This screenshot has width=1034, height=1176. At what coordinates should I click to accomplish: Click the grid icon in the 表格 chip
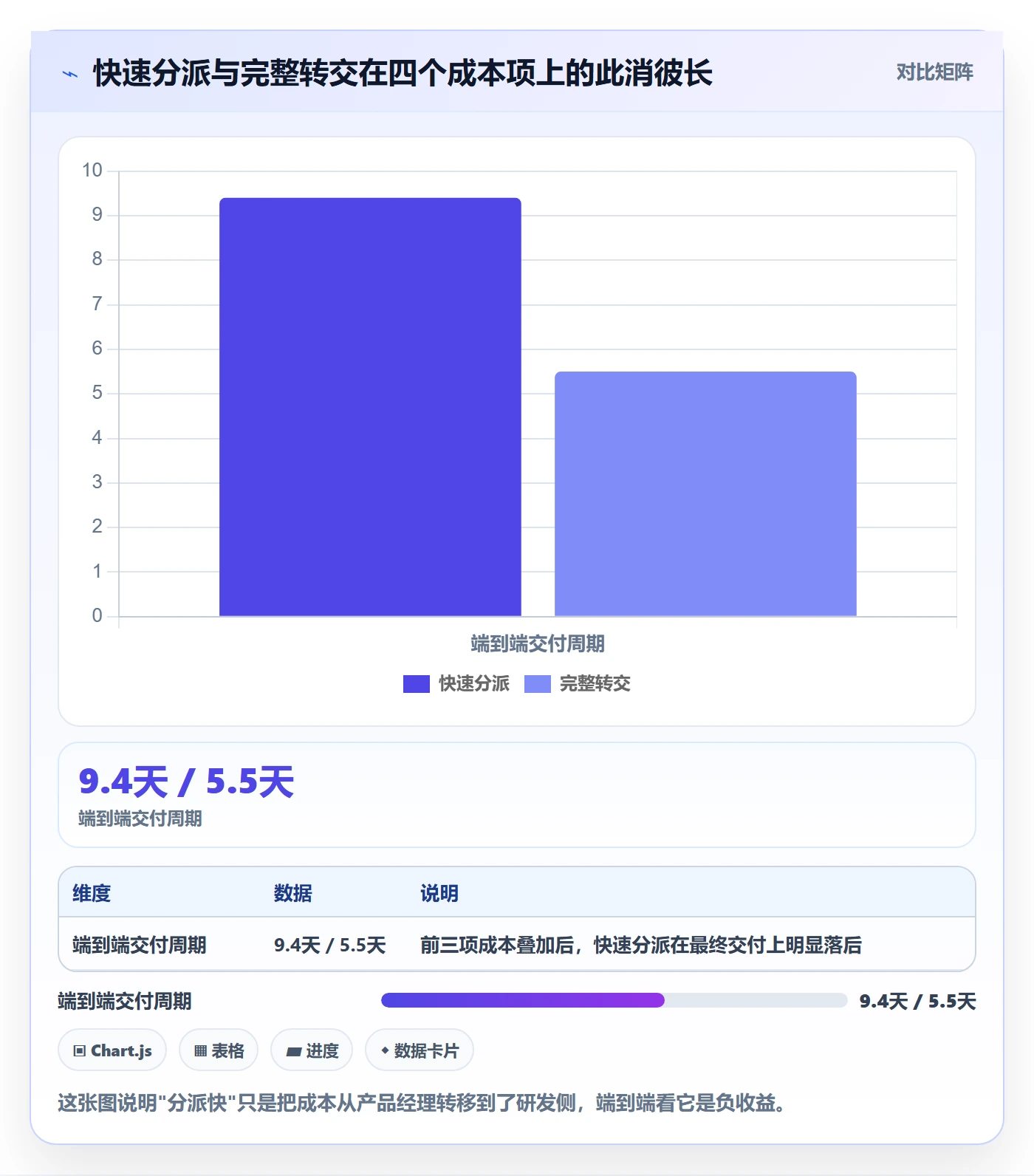coord(200,1050)
